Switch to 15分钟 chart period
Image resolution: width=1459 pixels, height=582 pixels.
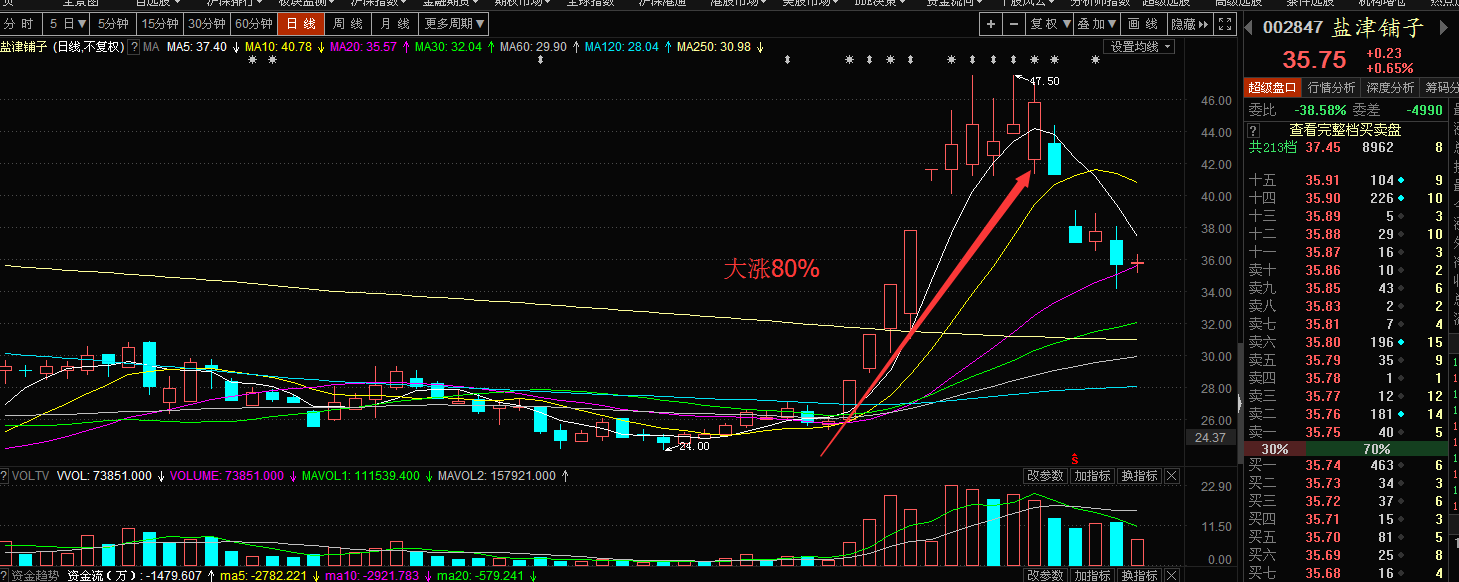[x=160, y=23]
